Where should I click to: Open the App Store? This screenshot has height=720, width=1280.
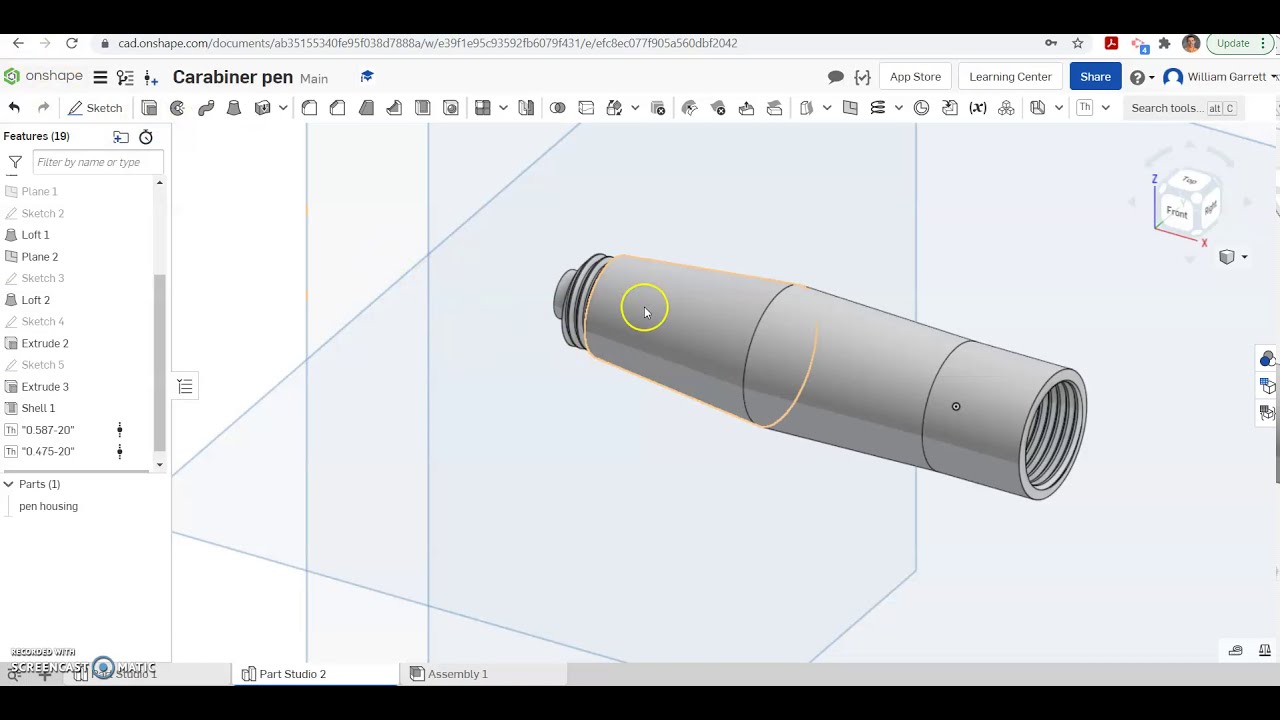[x=915, y=77]
